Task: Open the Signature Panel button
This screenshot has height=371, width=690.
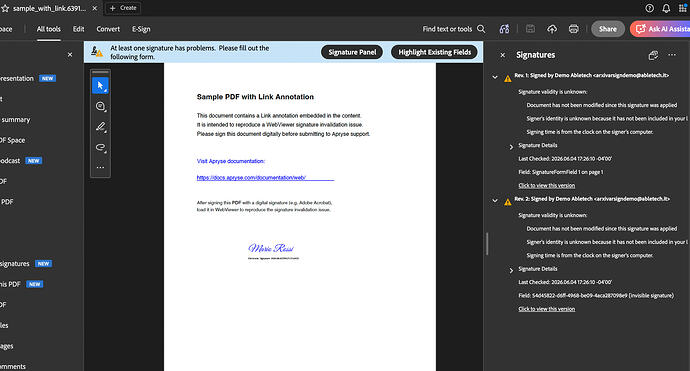Action: pyautogui.click(x=352, y=52)
